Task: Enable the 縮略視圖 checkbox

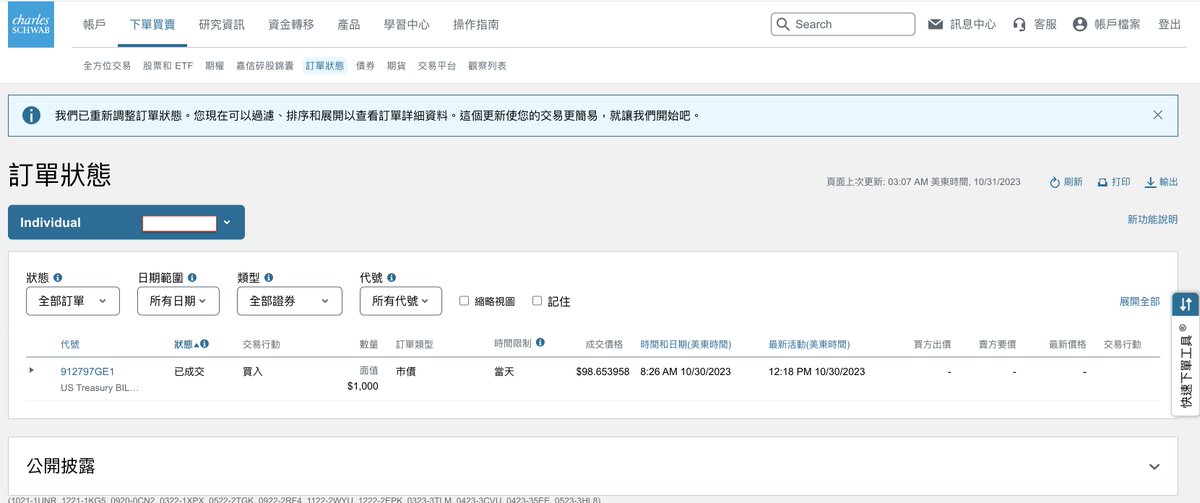Action: tap(464, 300)
